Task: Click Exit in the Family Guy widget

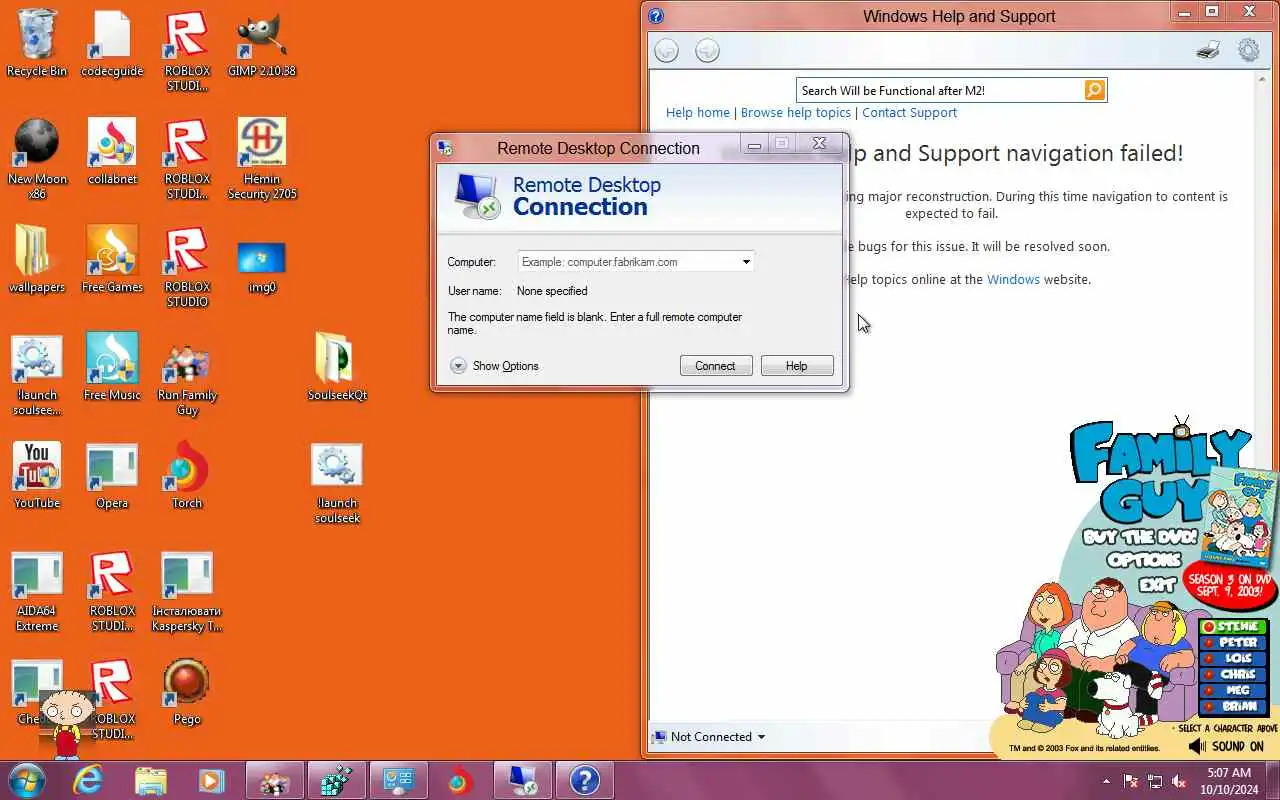Action: [1157, 584]
